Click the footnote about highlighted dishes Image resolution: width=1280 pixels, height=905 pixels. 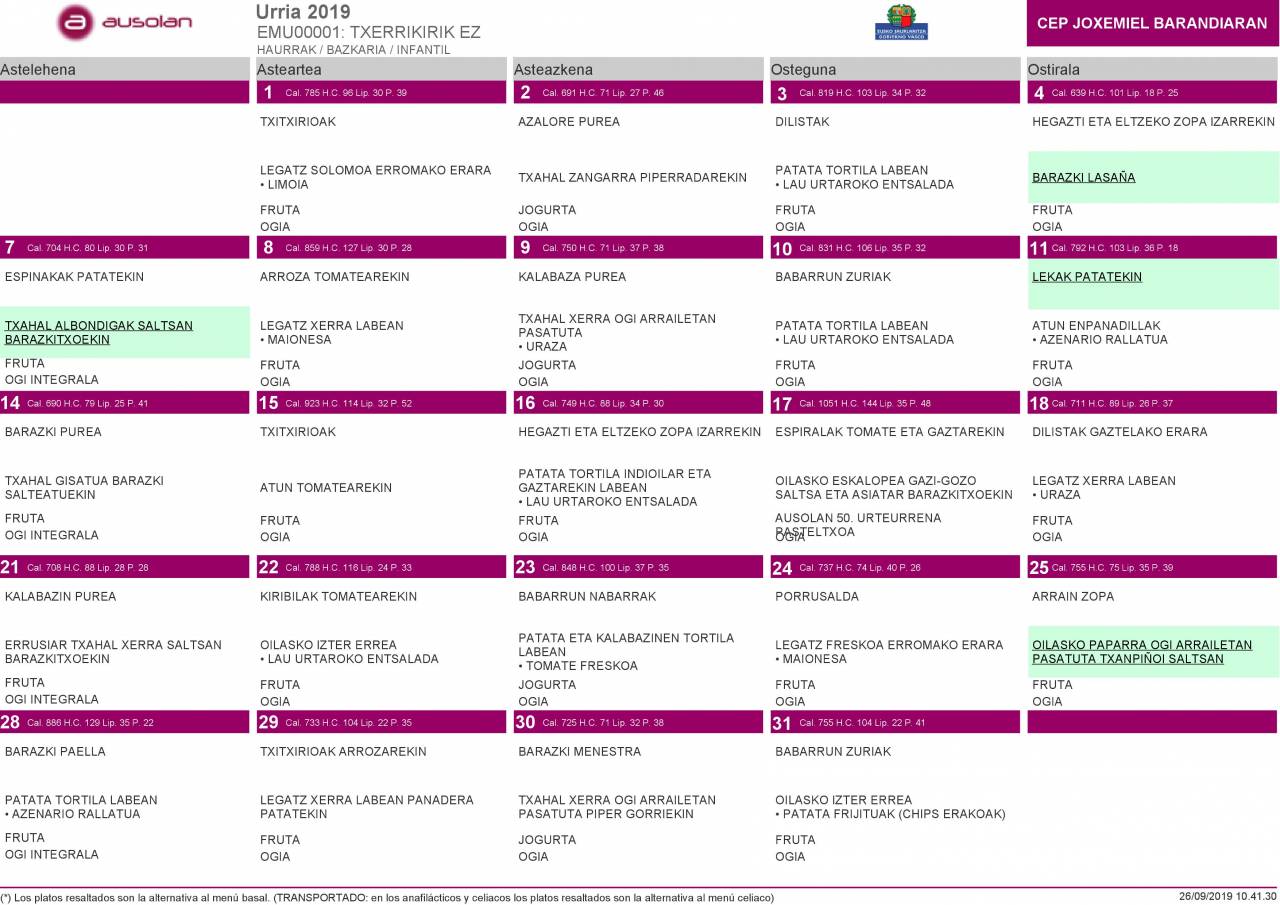[x=387, y=898]
